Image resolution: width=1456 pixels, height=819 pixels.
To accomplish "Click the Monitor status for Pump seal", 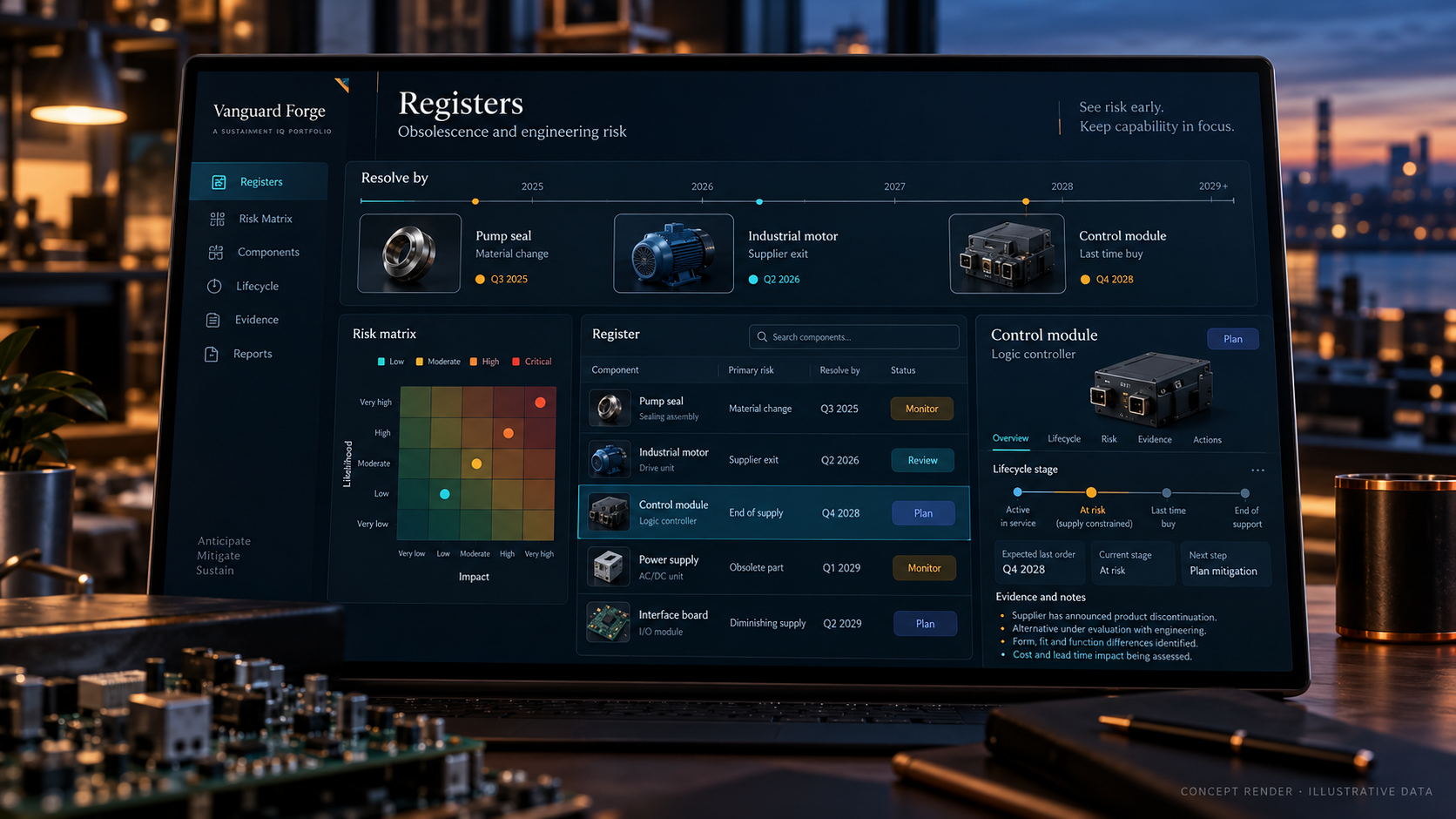I will point(921,409).
